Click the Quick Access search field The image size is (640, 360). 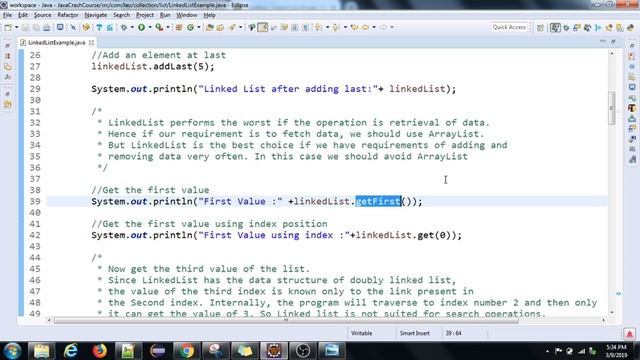coord(509,27)
